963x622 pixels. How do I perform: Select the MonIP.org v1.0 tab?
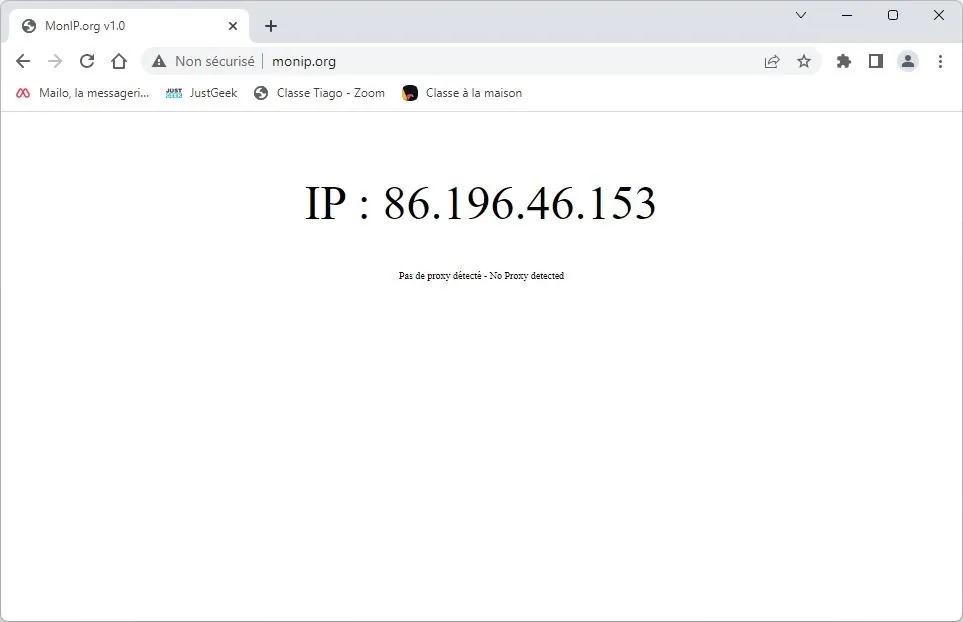point(130,26)
